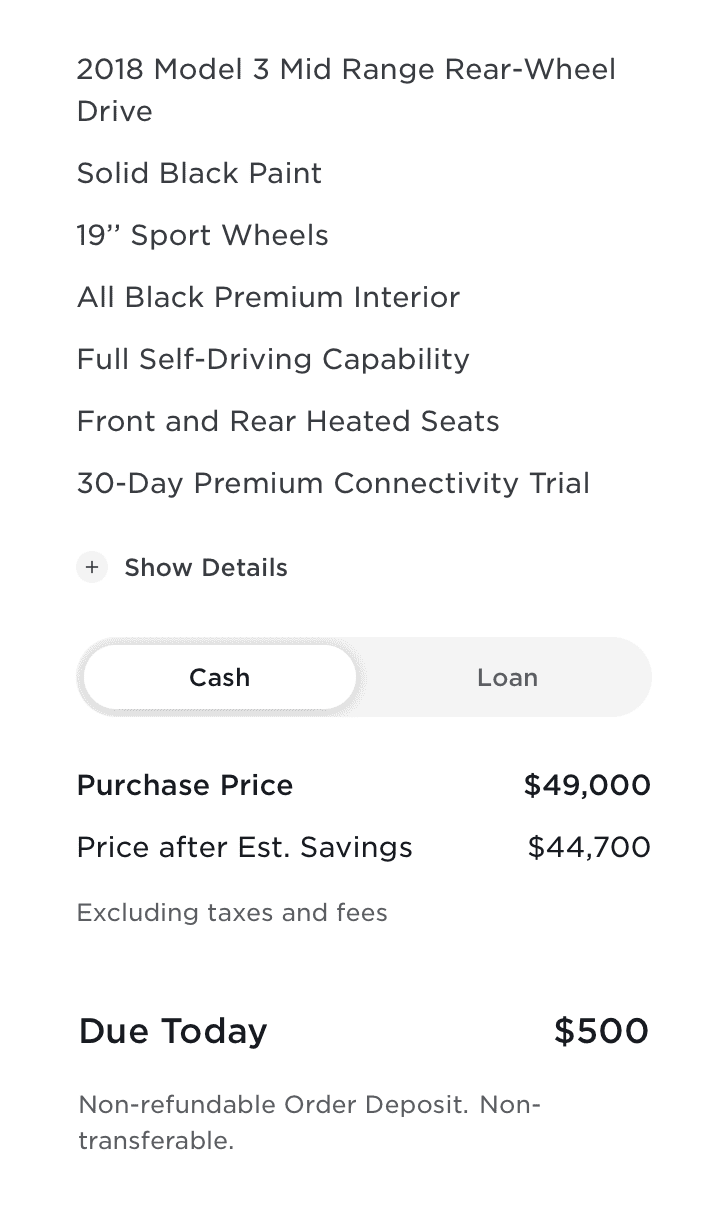Click the $49,000 purchase price amount
This screenshot has height=1211, width=717.
pyautogui.click(x=586, y=785)
